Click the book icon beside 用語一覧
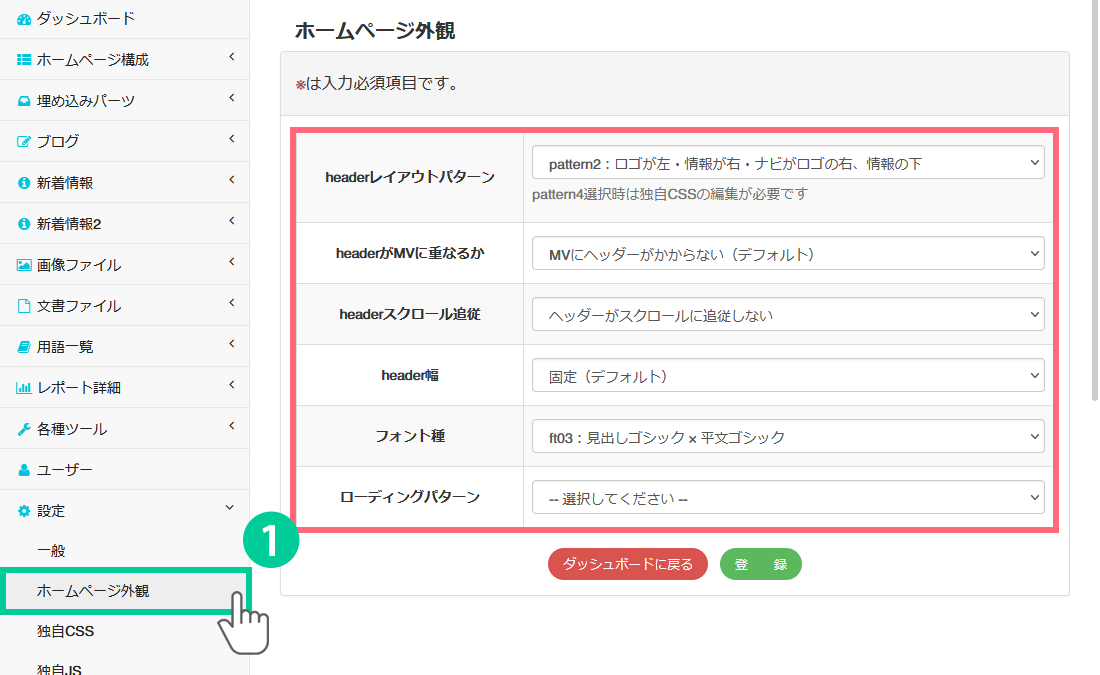This screenshot has height=675, width=1100. coord(24,347)
